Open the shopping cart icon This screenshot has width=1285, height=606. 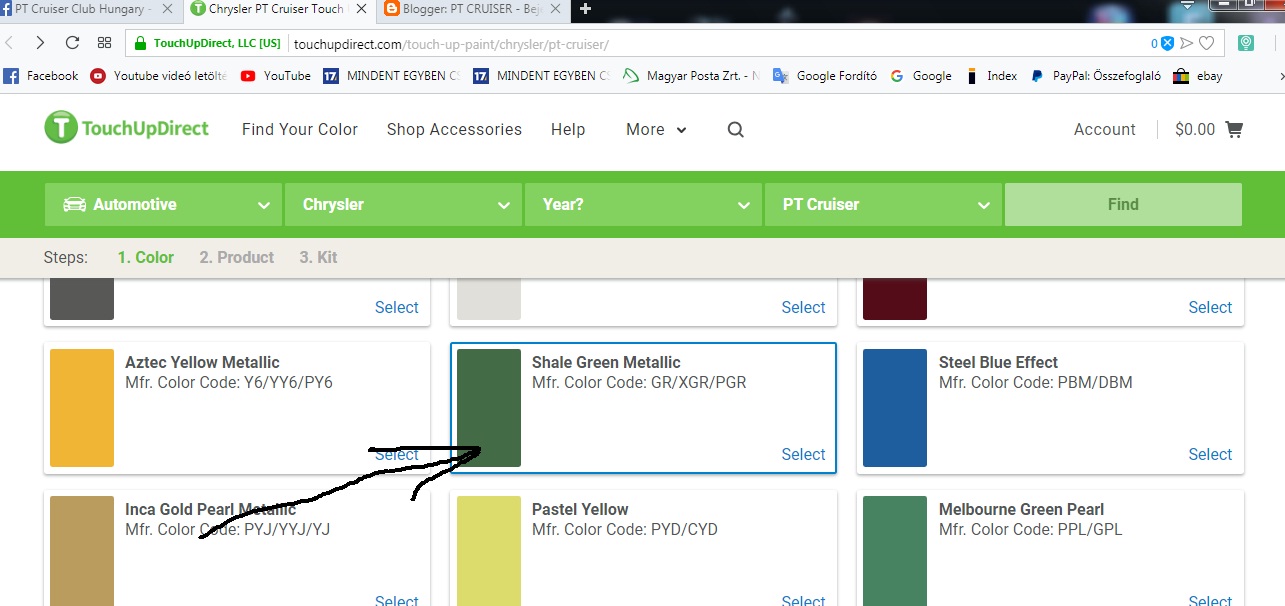1234,129
